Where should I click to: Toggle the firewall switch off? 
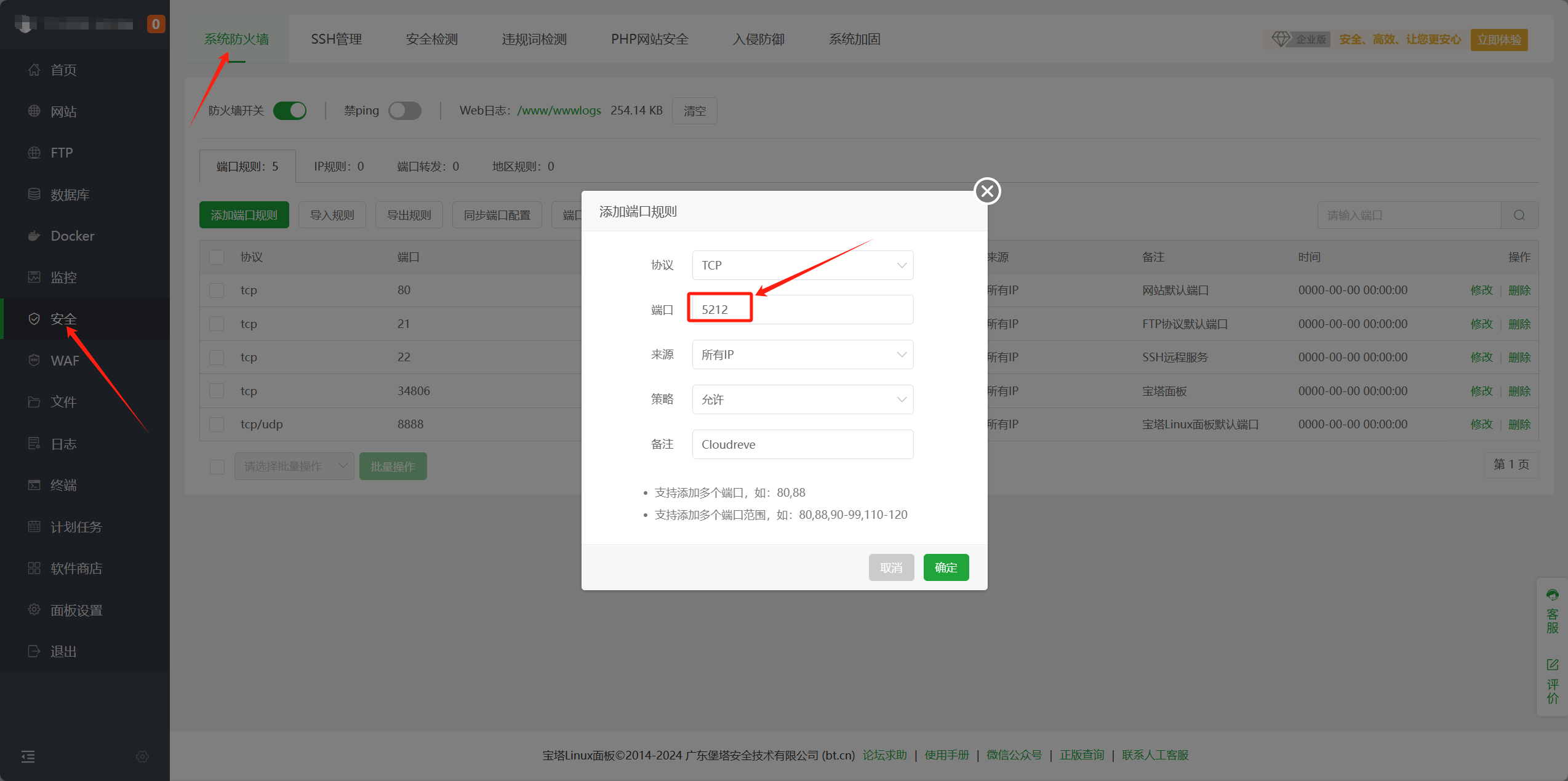(x=290, y=111)
